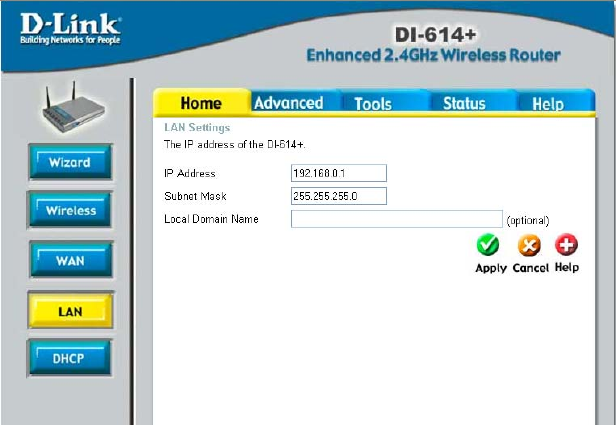This screenshot has height=425, width=616.
Task: Click the IP Address input field
Action: point(339,173)
